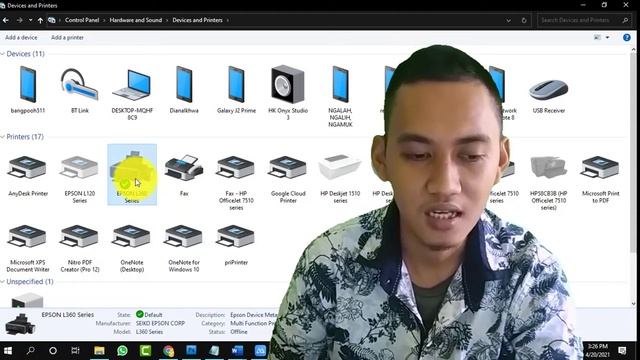Select the EPSON L120 Series printer
Image resolution: width=640 pixels, height=360 pixels.
coord(80,179)
